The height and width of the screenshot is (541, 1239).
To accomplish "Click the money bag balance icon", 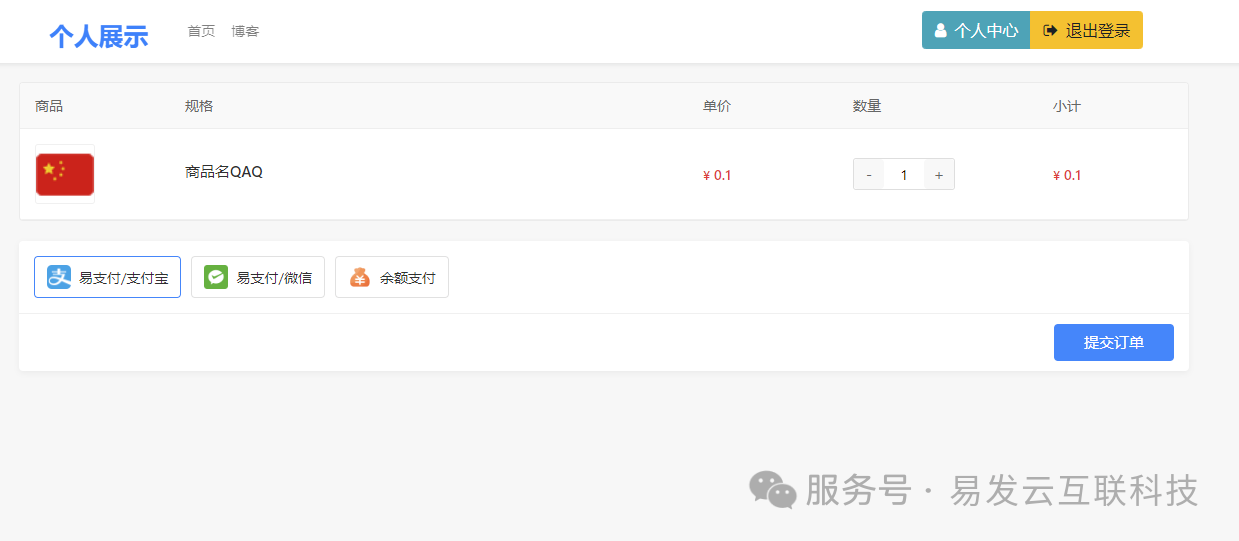I will coord(360,277).
